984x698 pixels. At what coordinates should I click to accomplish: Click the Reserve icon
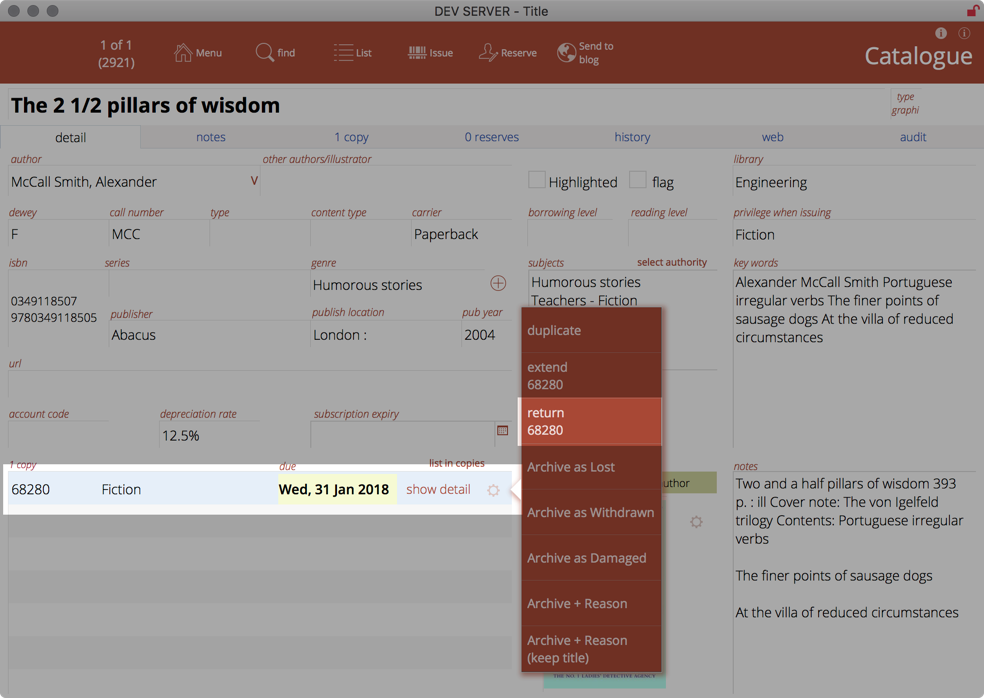click(488, 53)
